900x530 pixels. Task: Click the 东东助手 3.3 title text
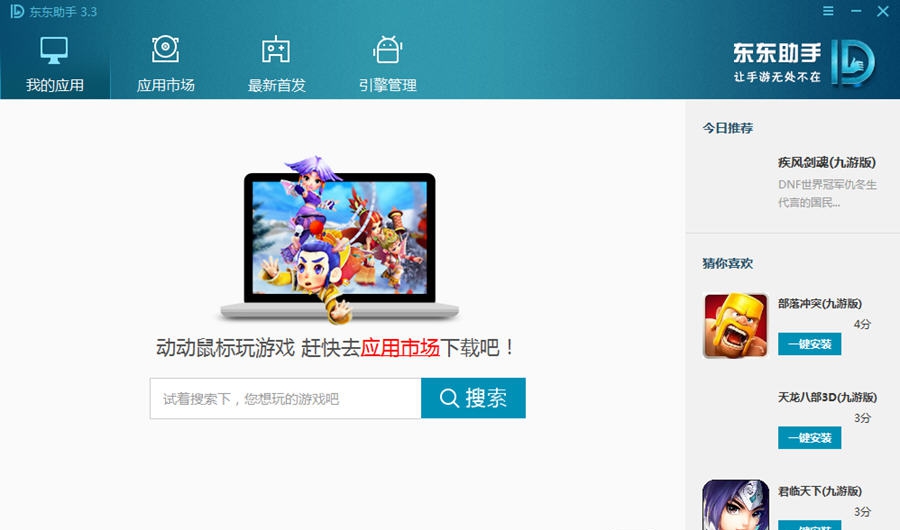coord(63,11)
